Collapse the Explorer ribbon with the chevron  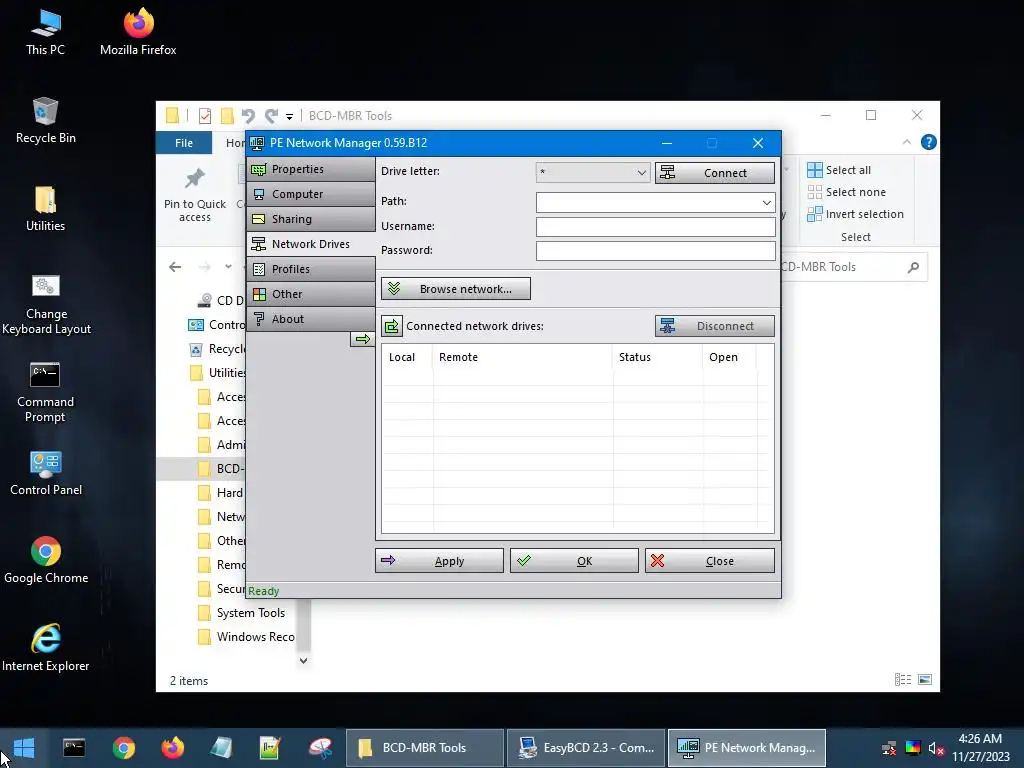[906, 142]
